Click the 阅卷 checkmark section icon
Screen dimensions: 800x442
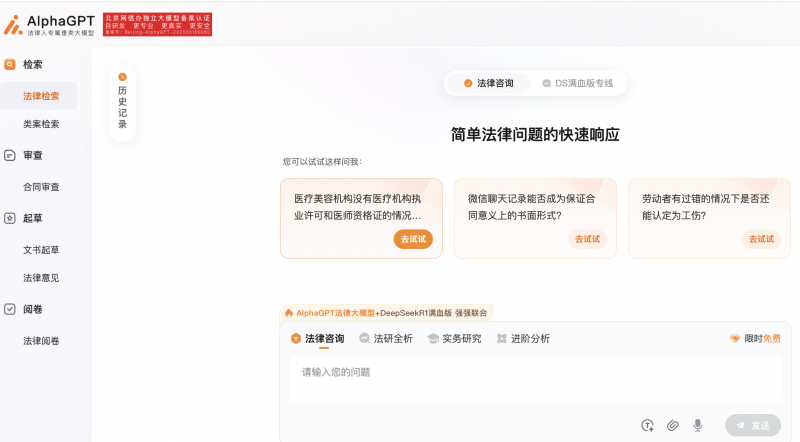click(x=10, y=310)
